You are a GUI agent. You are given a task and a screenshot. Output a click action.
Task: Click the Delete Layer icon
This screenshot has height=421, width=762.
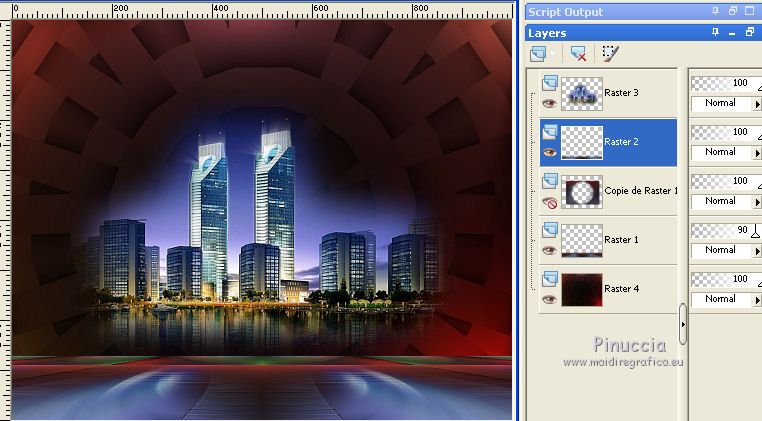click(578, 53)
